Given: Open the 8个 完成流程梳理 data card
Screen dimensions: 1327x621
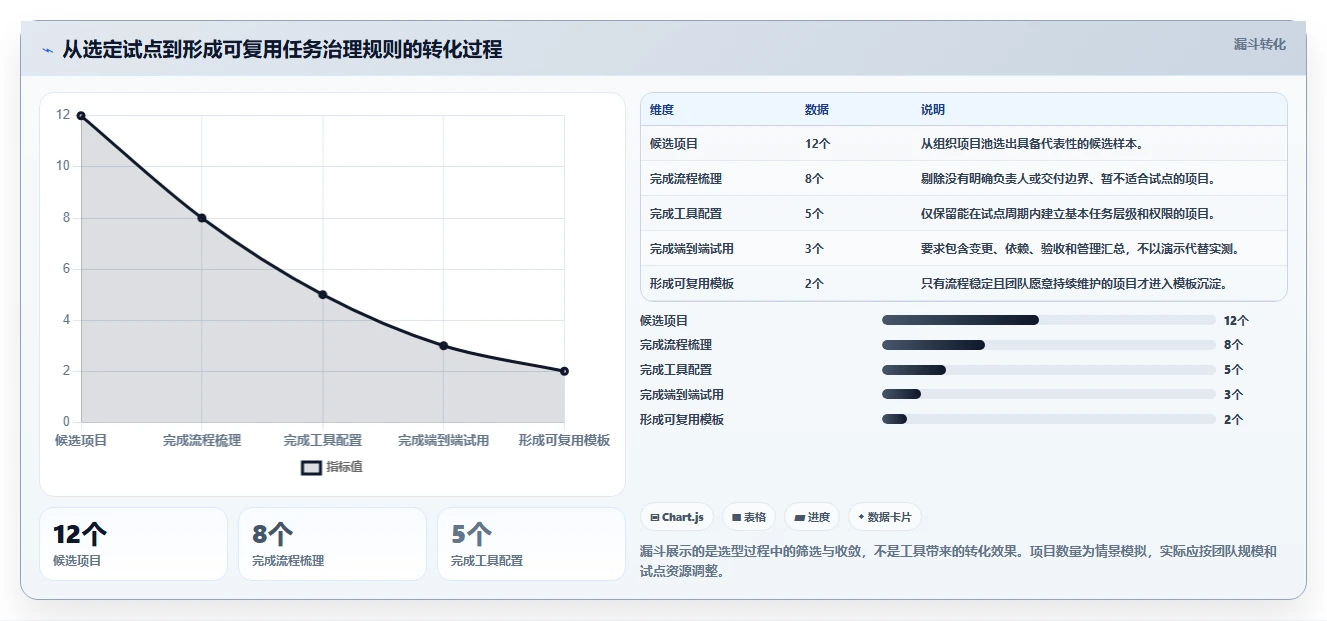Looking at the screenshot, I should 332,544.
